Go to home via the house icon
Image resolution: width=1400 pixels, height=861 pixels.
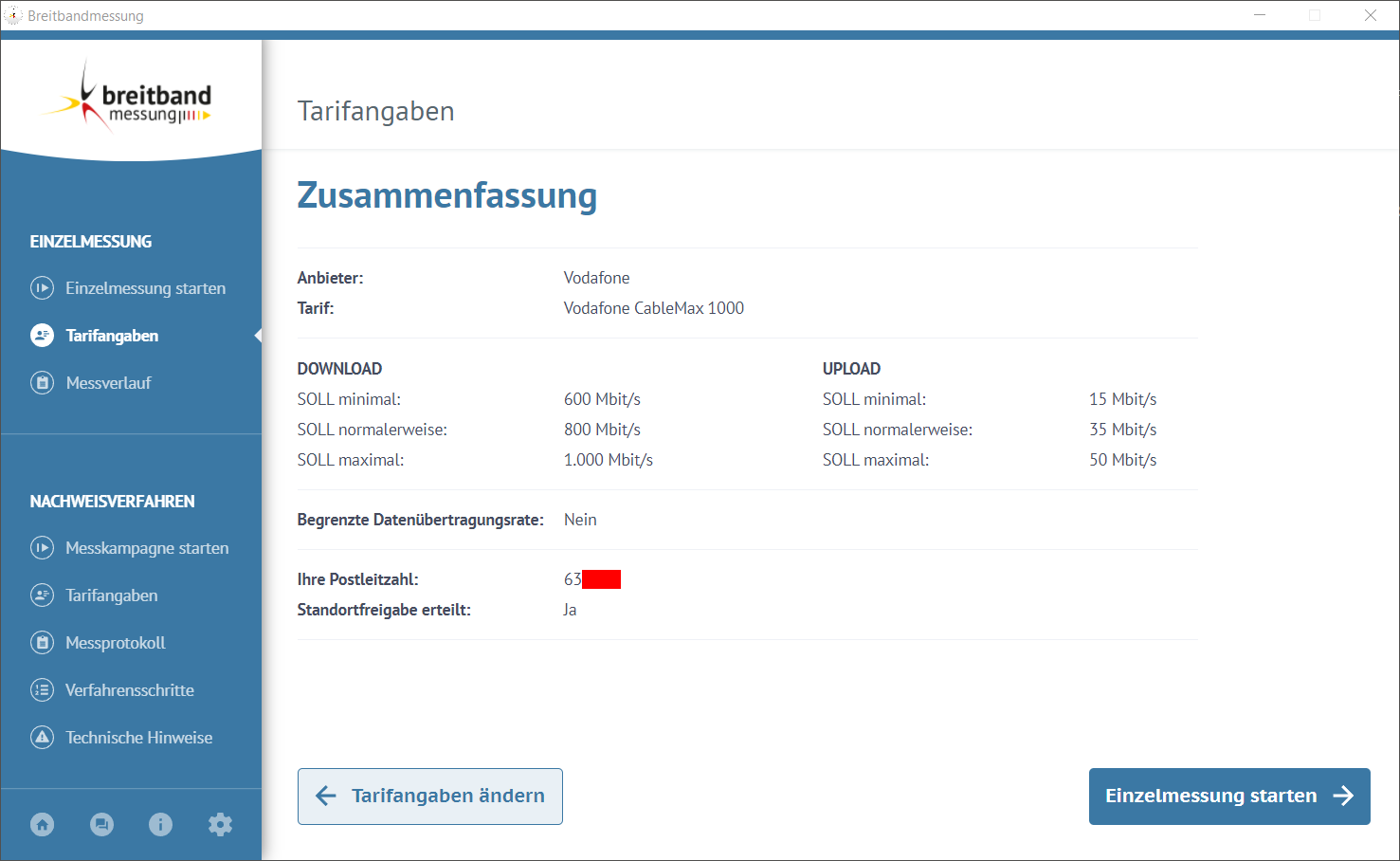[x=43, y=824]
